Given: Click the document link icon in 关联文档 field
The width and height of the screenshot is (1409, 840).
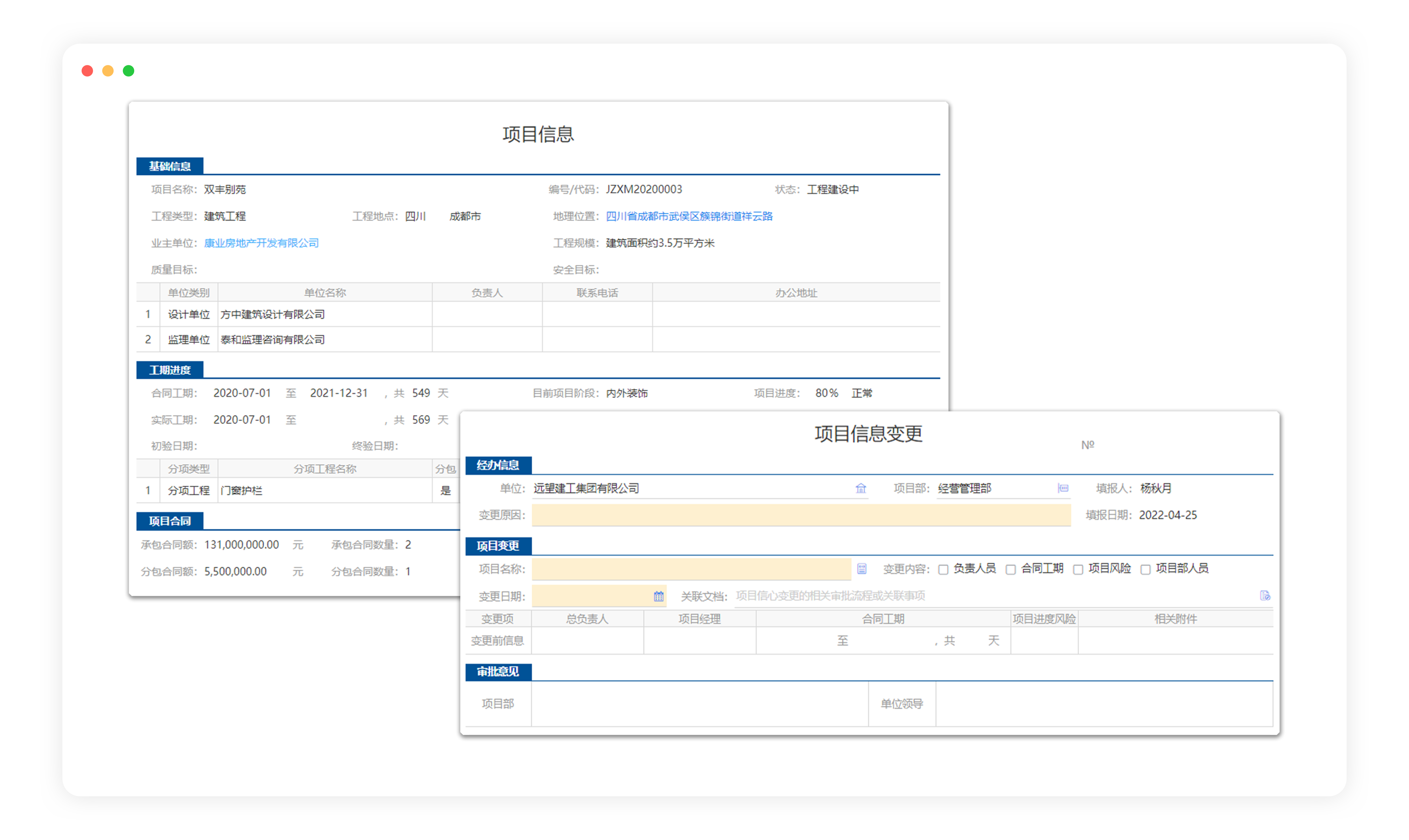Looking at the screenshot, I should pos(1265,596).
